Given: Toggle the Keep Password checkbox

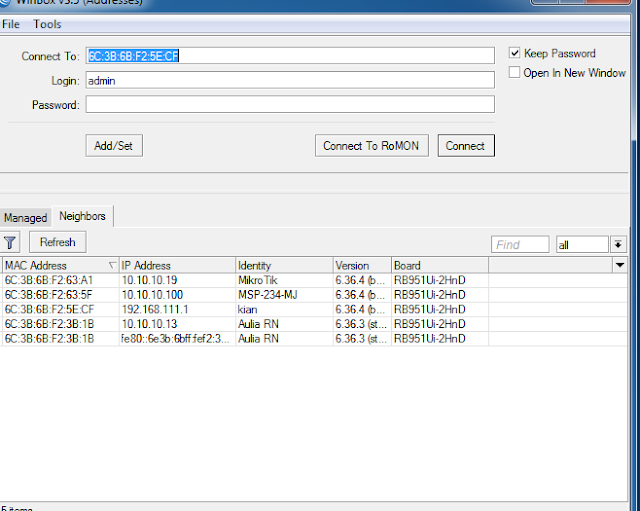Looking at the screenshot, I should tap(514, 53).
